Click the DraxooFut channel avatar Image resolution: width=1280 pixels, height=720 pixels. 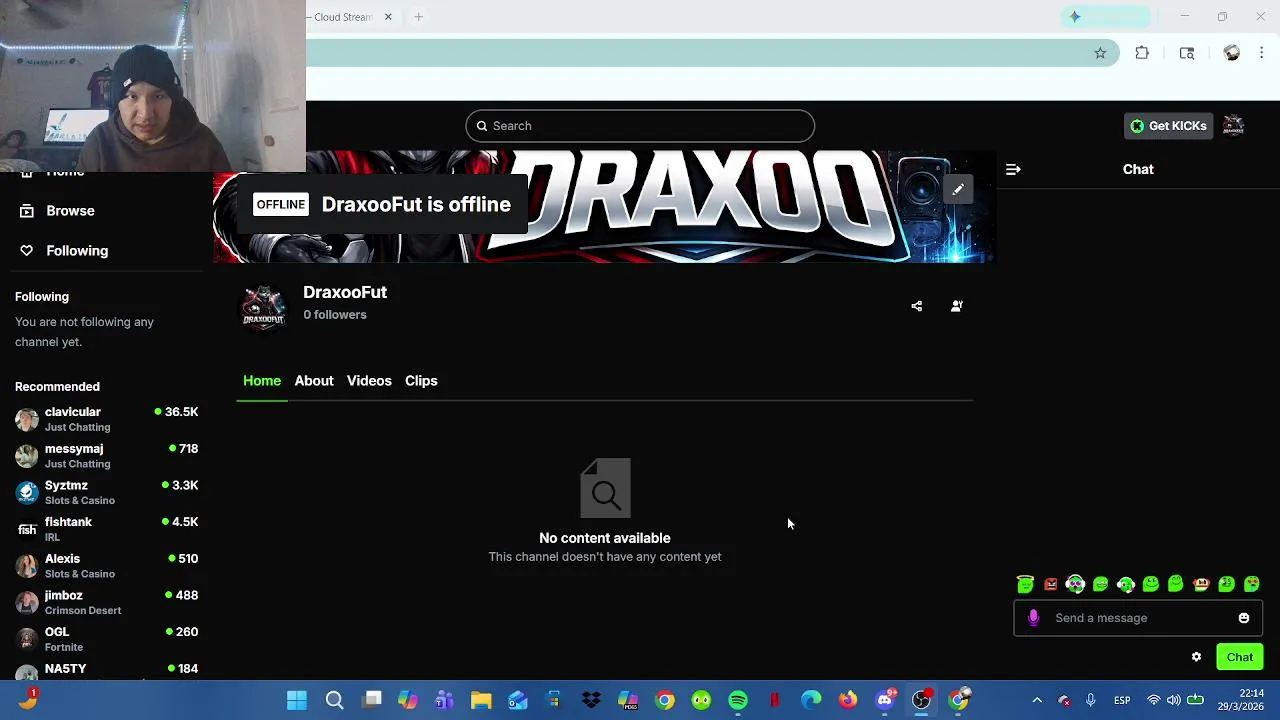(264, 307)
